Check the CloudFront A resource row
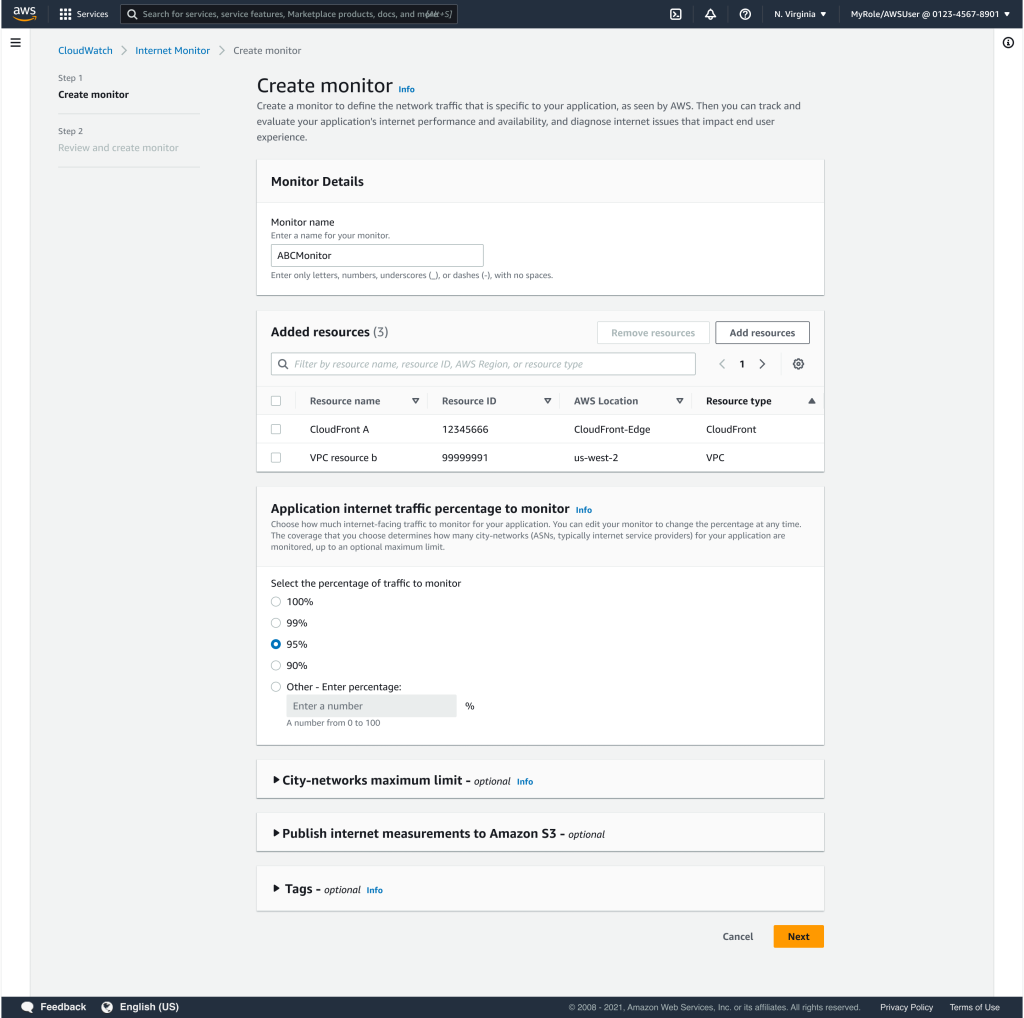The height and width of the screenshot is (1018, 1024). click(277, 430)
